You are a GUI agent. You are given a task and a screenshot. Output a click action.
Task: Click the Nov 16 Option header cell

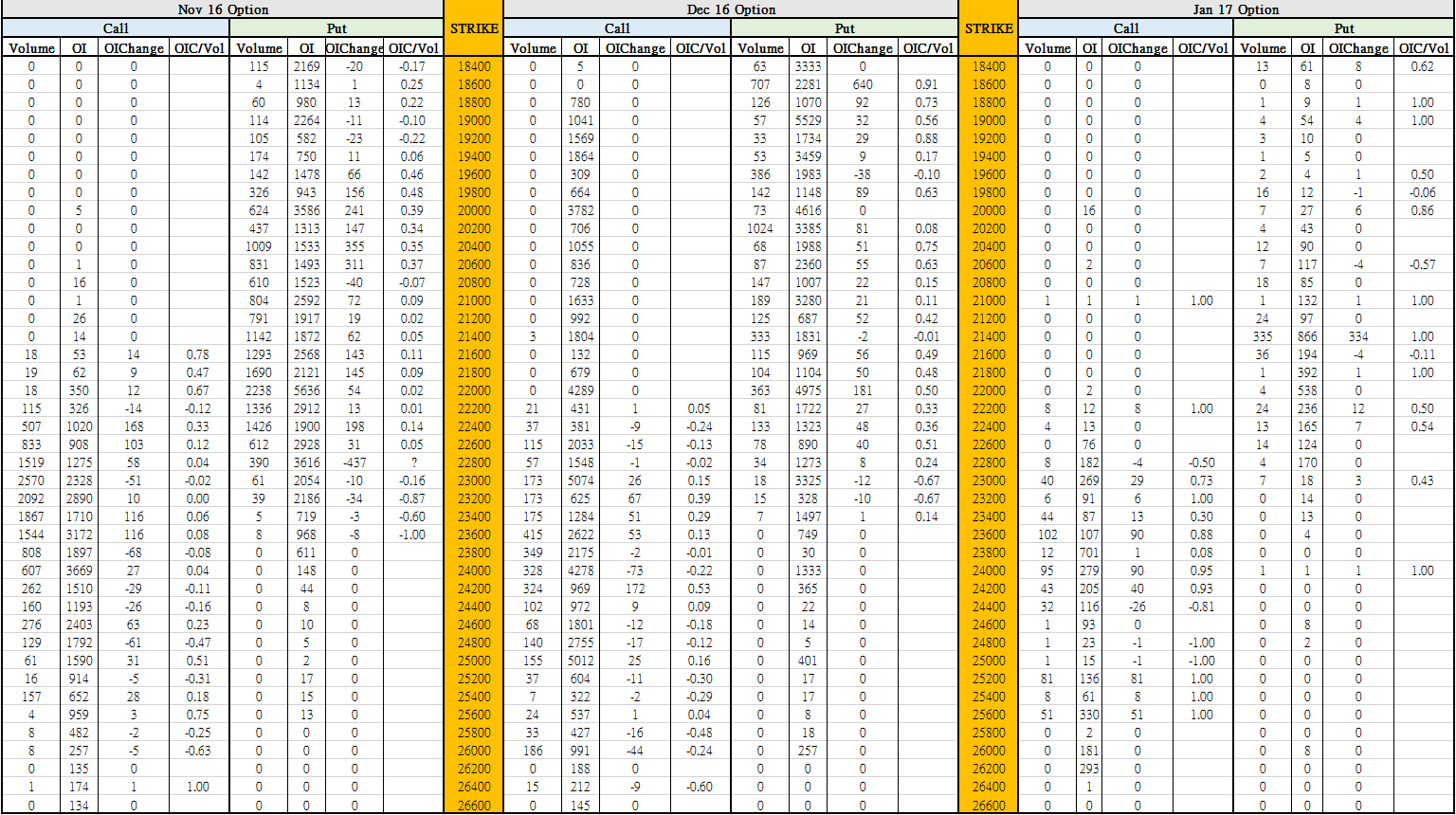(223, 9)
